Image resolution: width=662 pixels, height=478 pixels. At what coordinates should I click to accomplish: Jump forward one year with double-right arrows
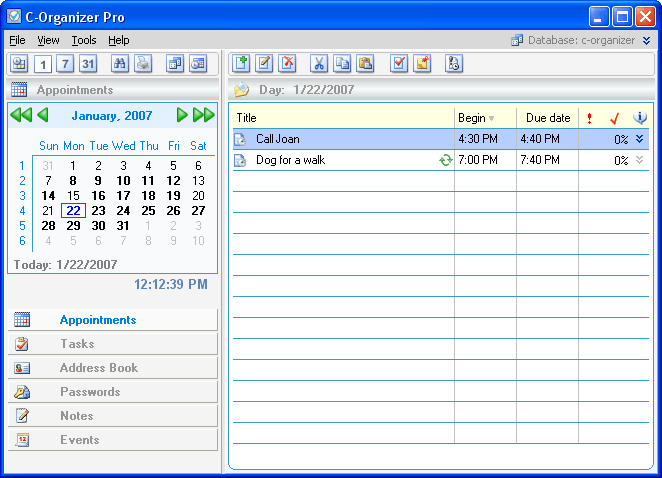(204, 115)
